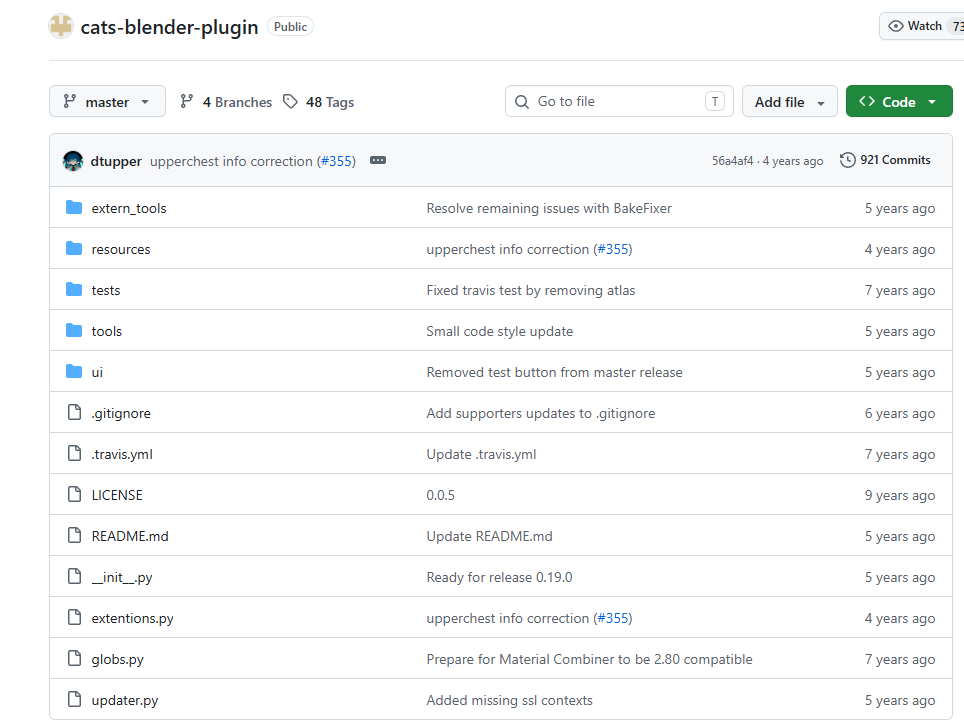The image size is (964, 726).
Task: Click the extentions.py file icon
Action: click(74, 617)
